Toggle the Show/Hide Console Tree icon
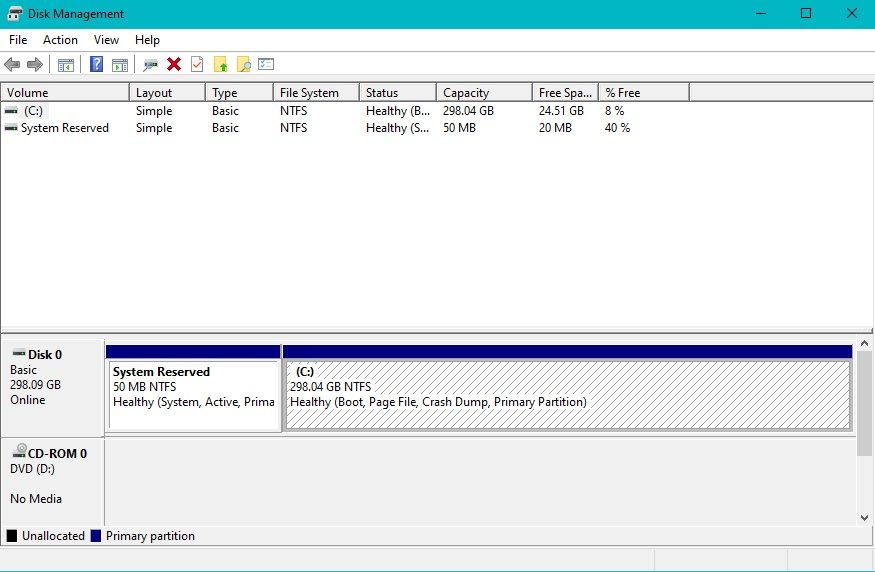This screenshot has height=572, width=875. [x=66, y=64]
